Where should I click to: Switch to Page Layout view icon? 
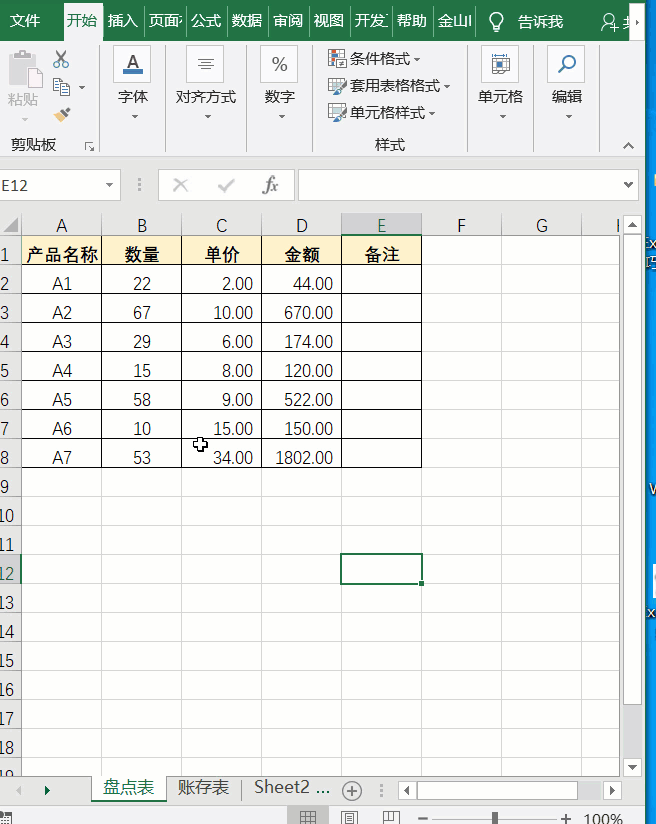[x=349, y=817]
